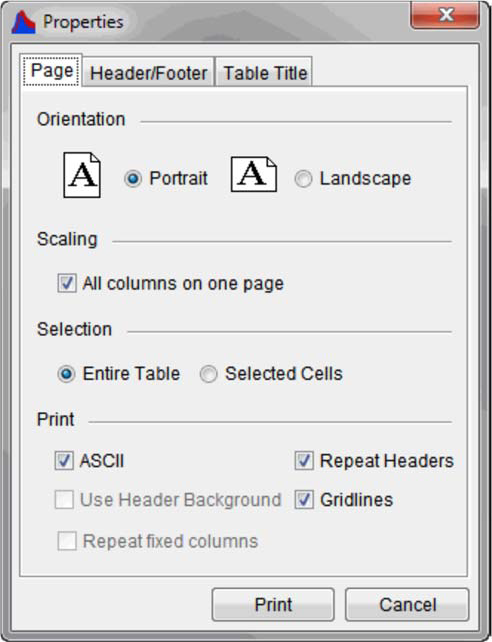Click the application icon in title bar
Image resolution: width=492 pixels, height=642 pixels.
coord(23,22)
